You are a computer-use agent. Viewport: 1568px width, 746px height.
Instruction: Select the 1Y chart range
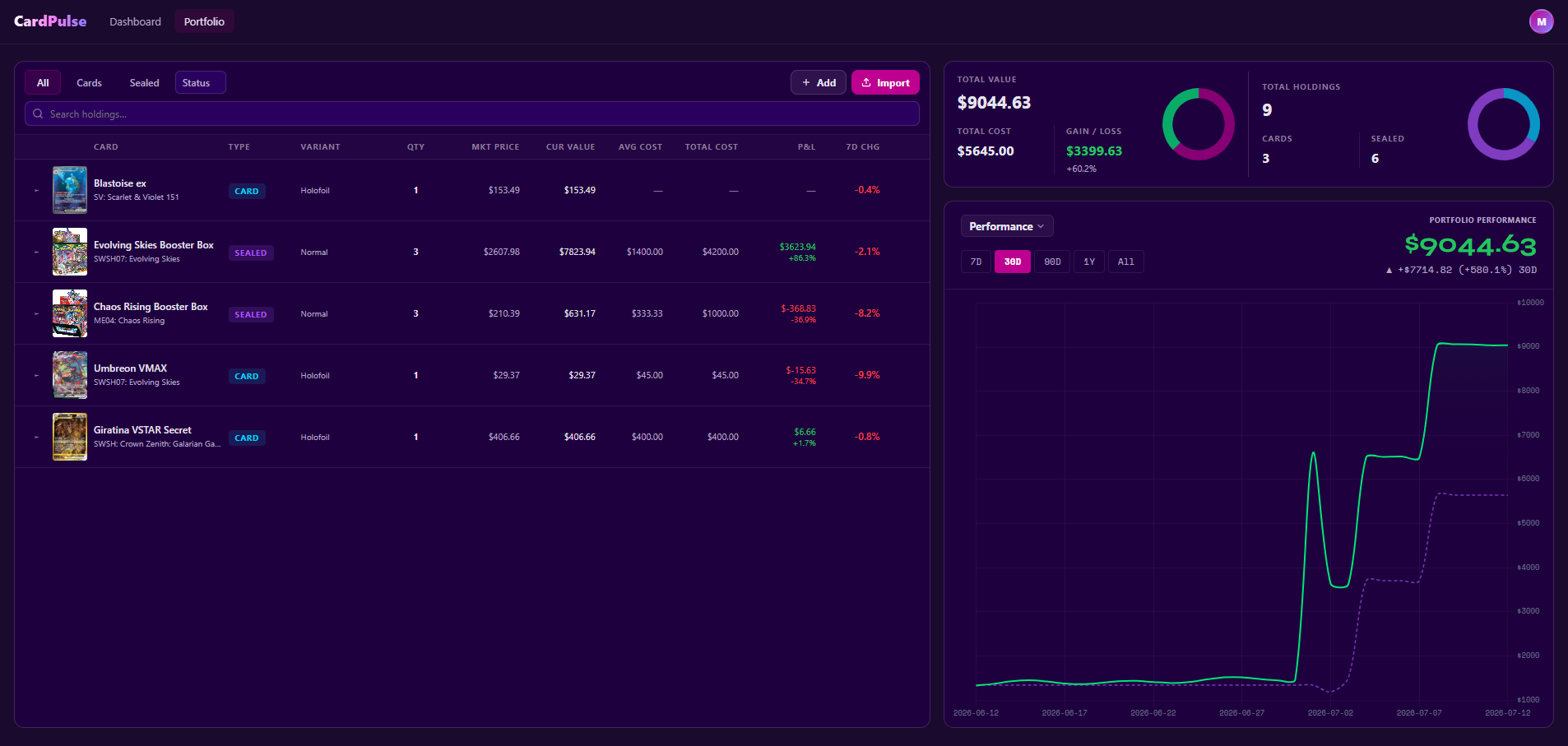click(1089, 262)
